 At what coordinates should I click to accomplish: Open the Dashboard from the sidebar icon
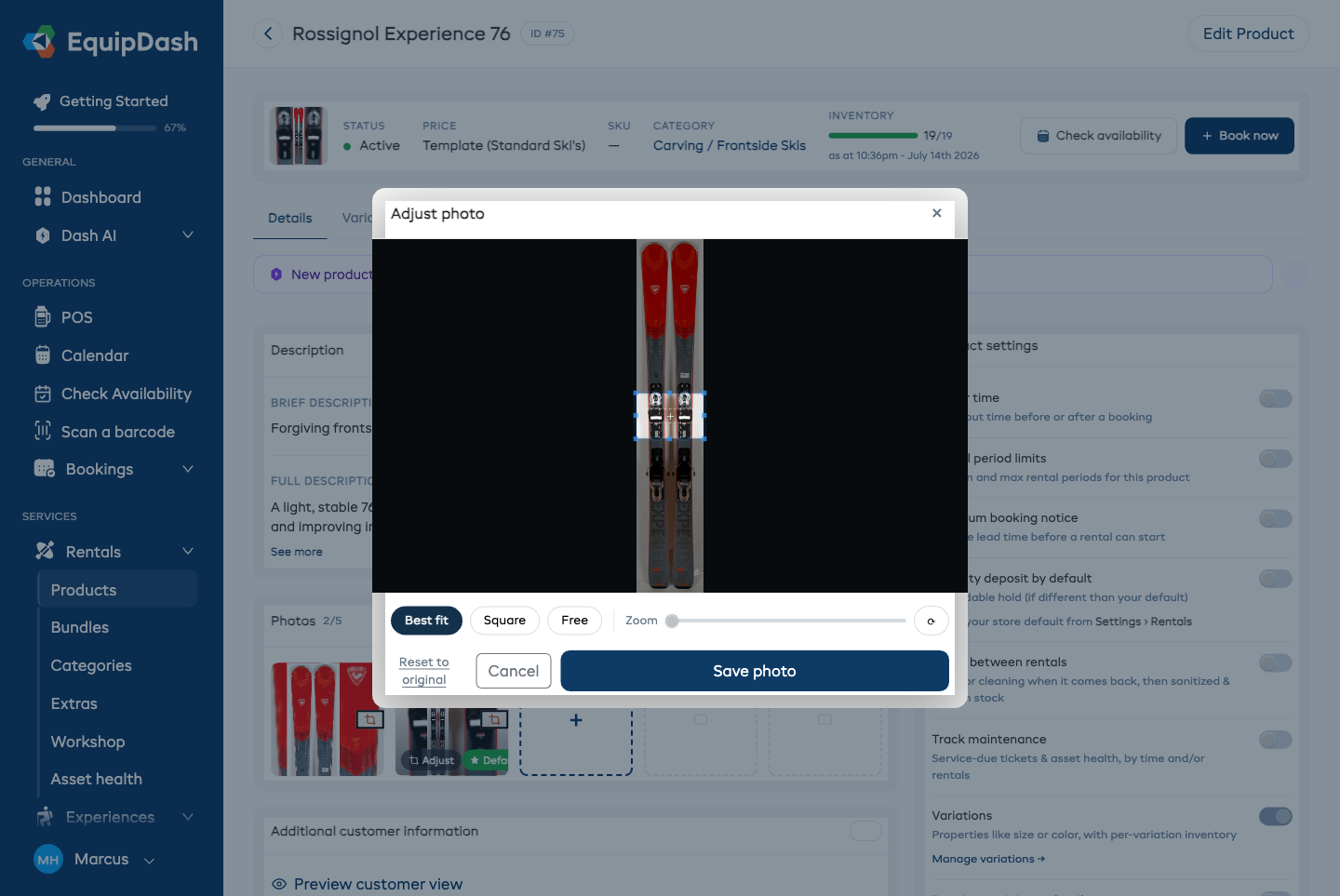click(x=43, y=196)
